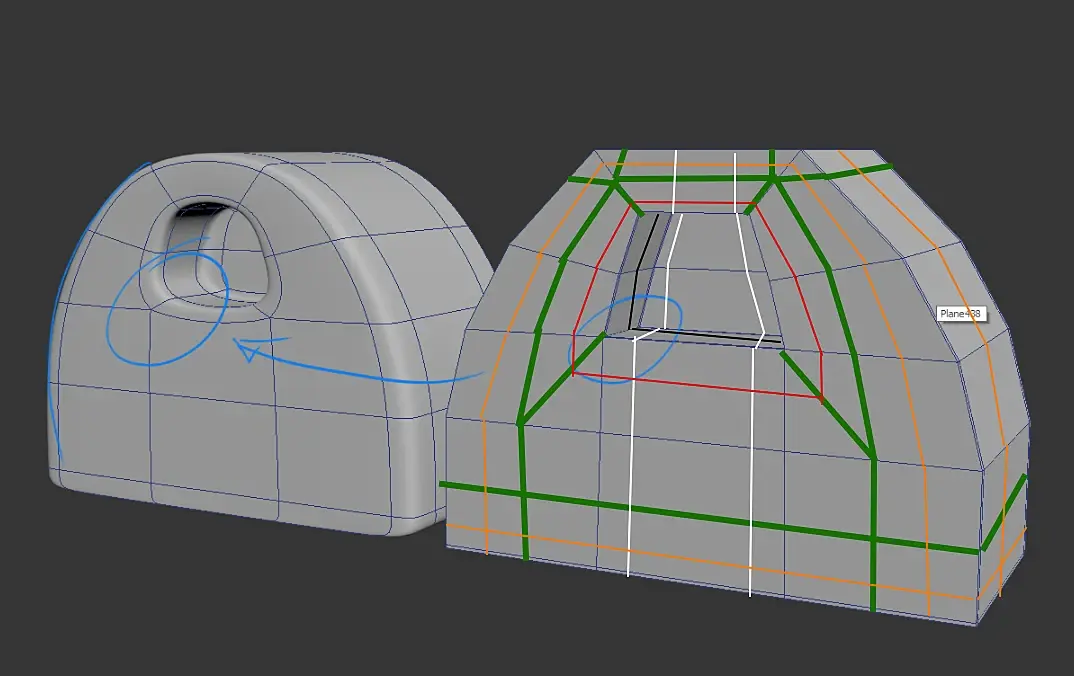
Task: Pick the green vertex junction above the cutout's right corner
Action: (773, 179)
